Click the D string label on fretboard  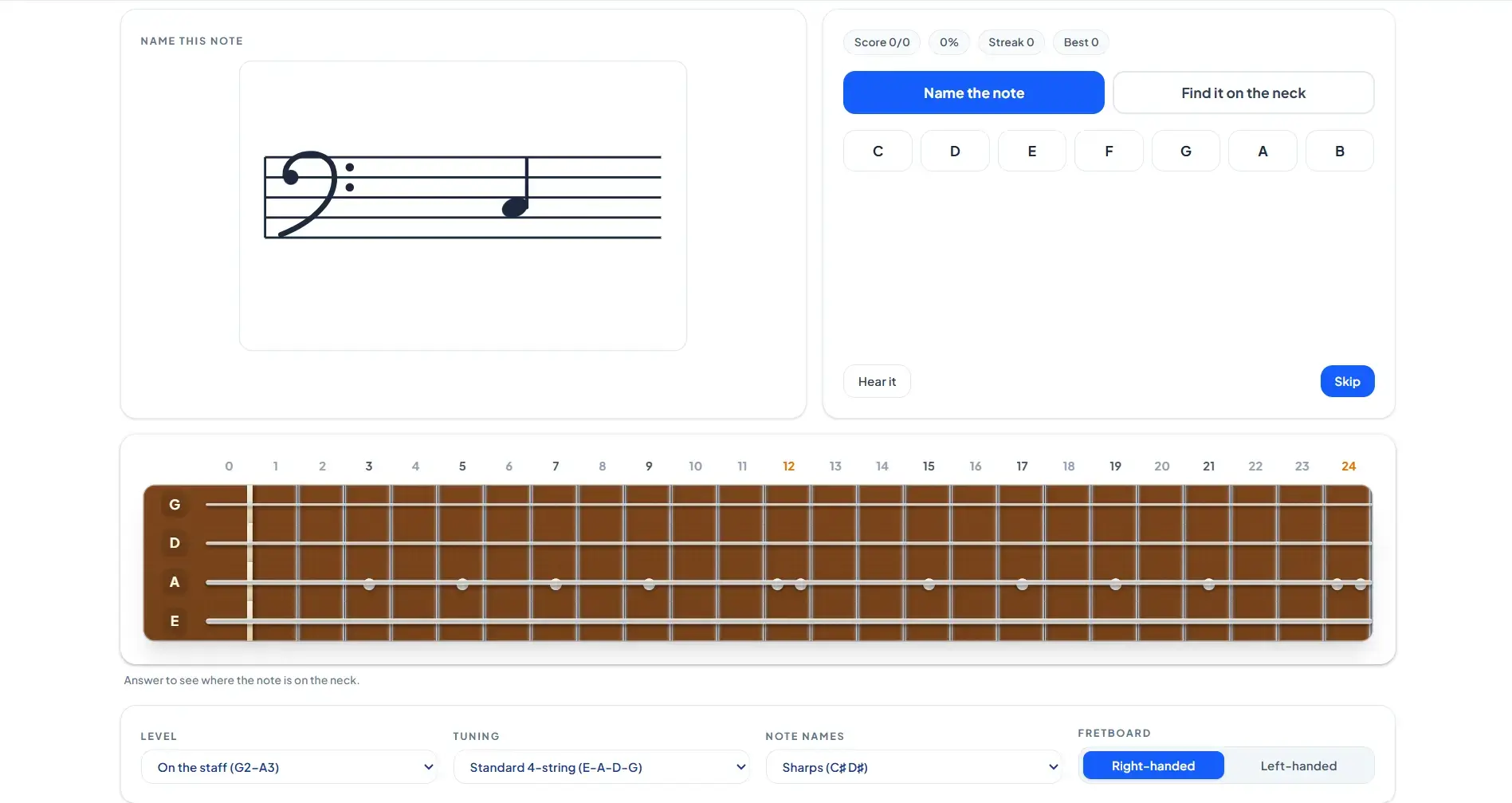click(x=175, y=543)
